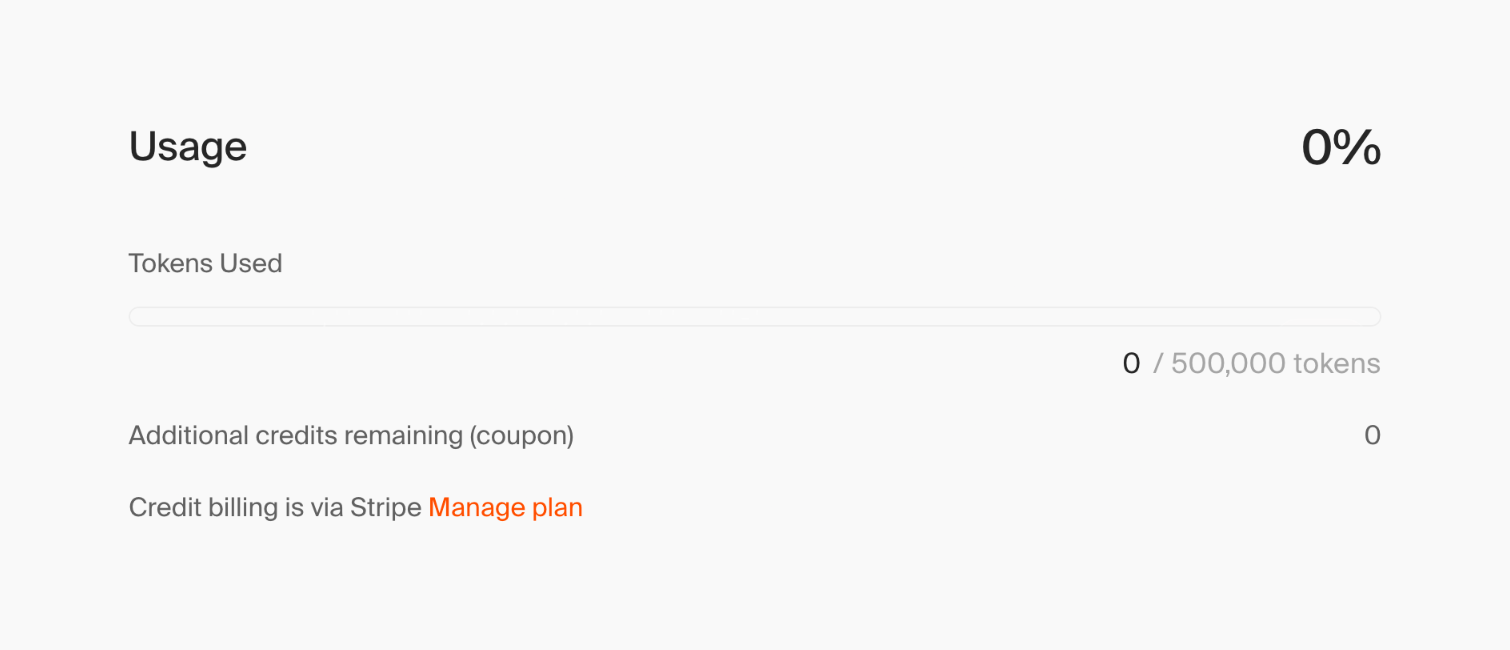The height and width of the screenshot is (650, 1510).
Task: Click the tokens used count 0 before the slash
Action: click(x=1131, y=364)
